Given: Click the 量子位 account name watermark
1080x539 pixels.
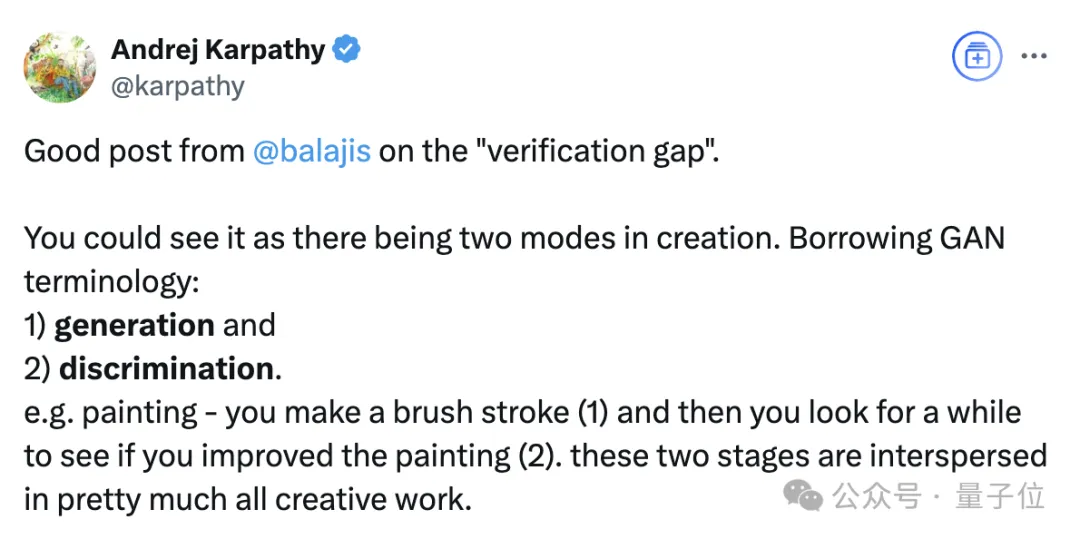Looking at the screenshot, I should 1000,495.
